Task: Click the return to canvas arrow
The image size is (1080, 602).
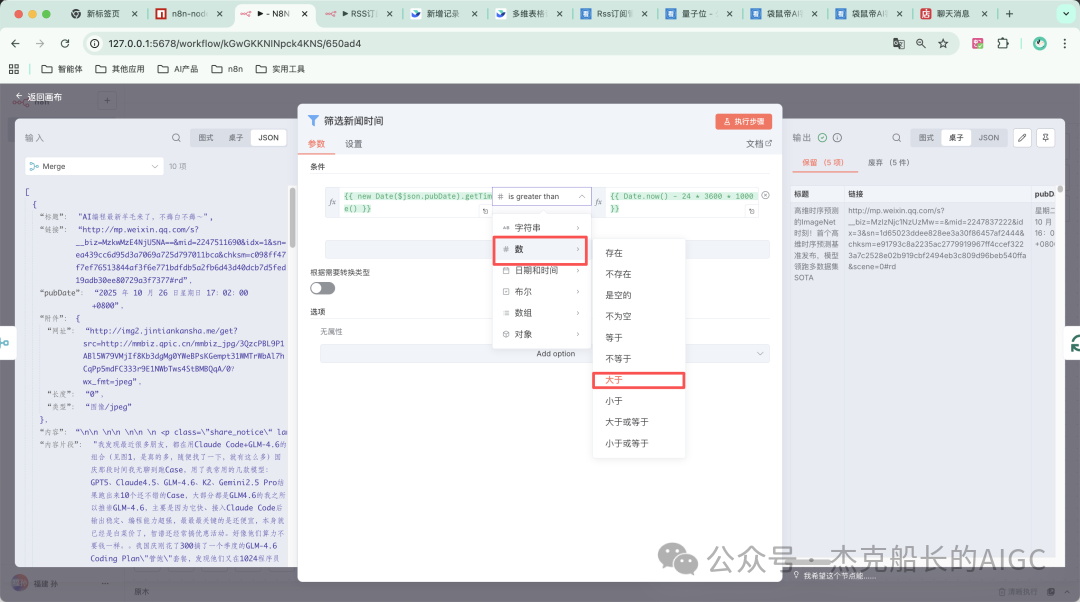Action: (x=19, y=96)
